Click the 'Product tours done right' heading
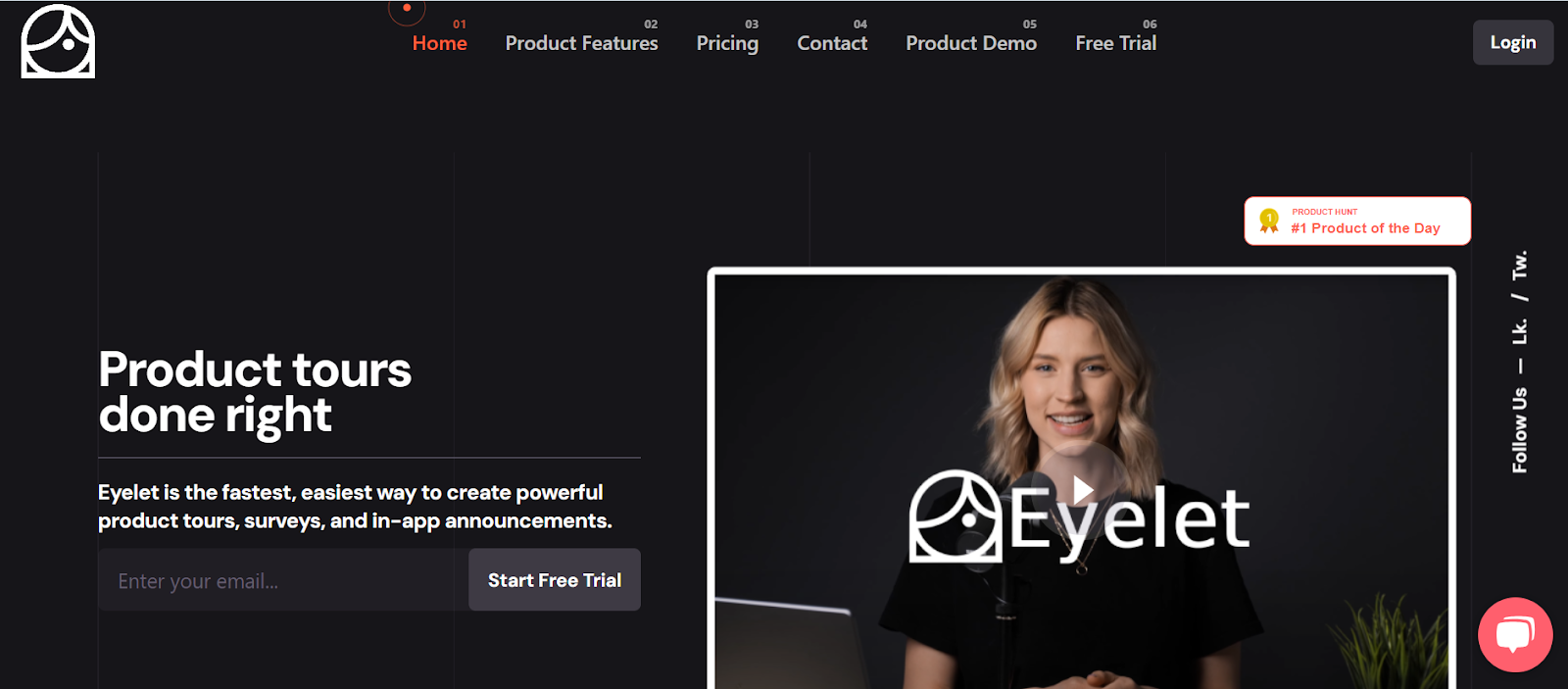The width and height of the screenshot is (1568, 689). click(x=255, y=392)
